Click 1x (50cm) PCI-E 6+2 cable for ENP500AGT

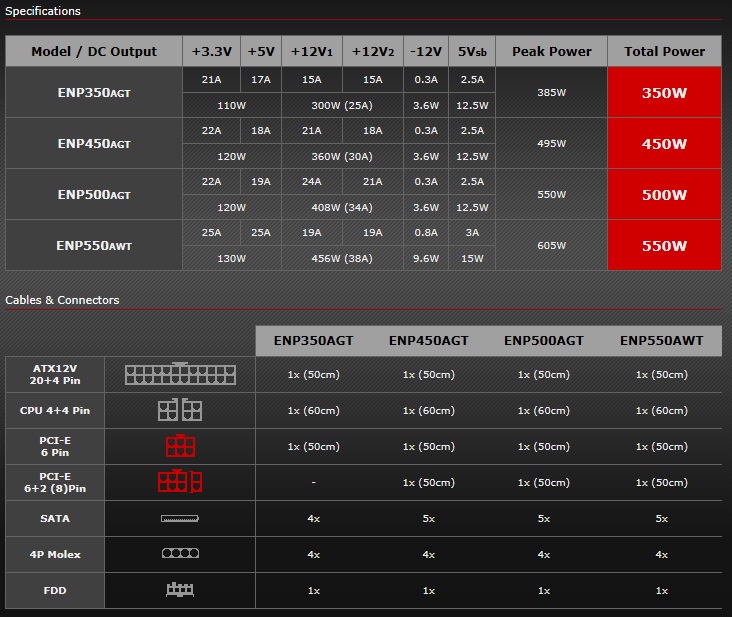(544, 482)
